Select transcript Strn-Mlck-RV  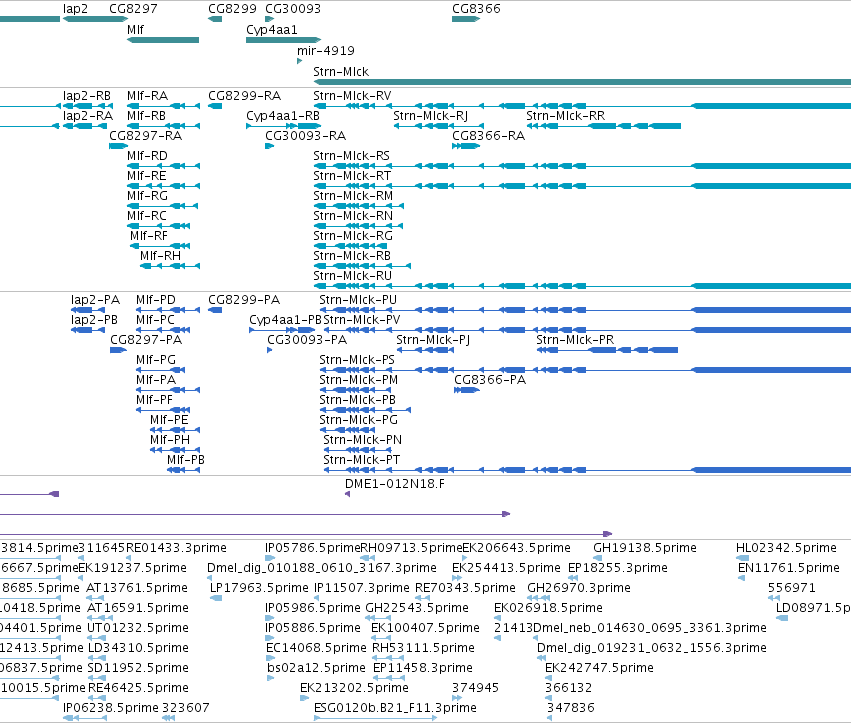(x=352, y=96)
